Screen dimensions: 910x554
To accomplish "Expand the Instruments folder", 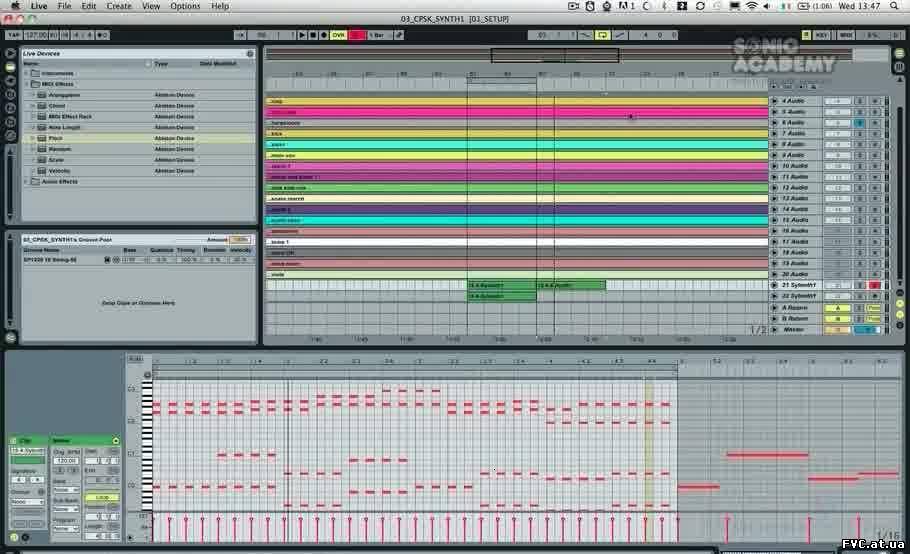I will tap(26, 74).
